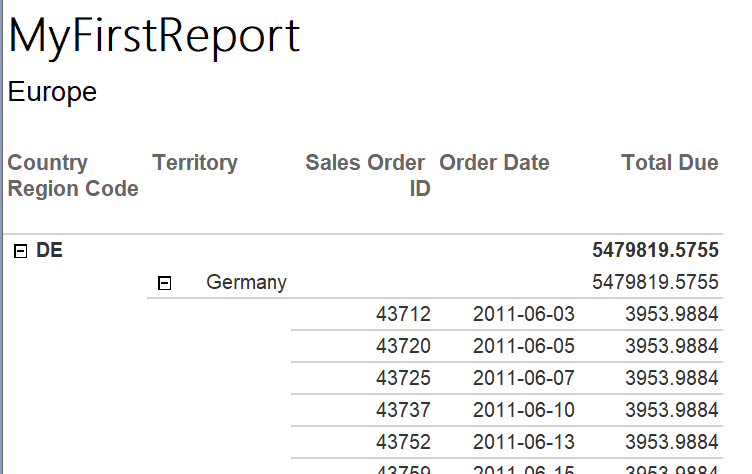Click the Germany subtotal 5479819.5755
The width and height of the screenshot is (752, 474).
tap(655, 282)
